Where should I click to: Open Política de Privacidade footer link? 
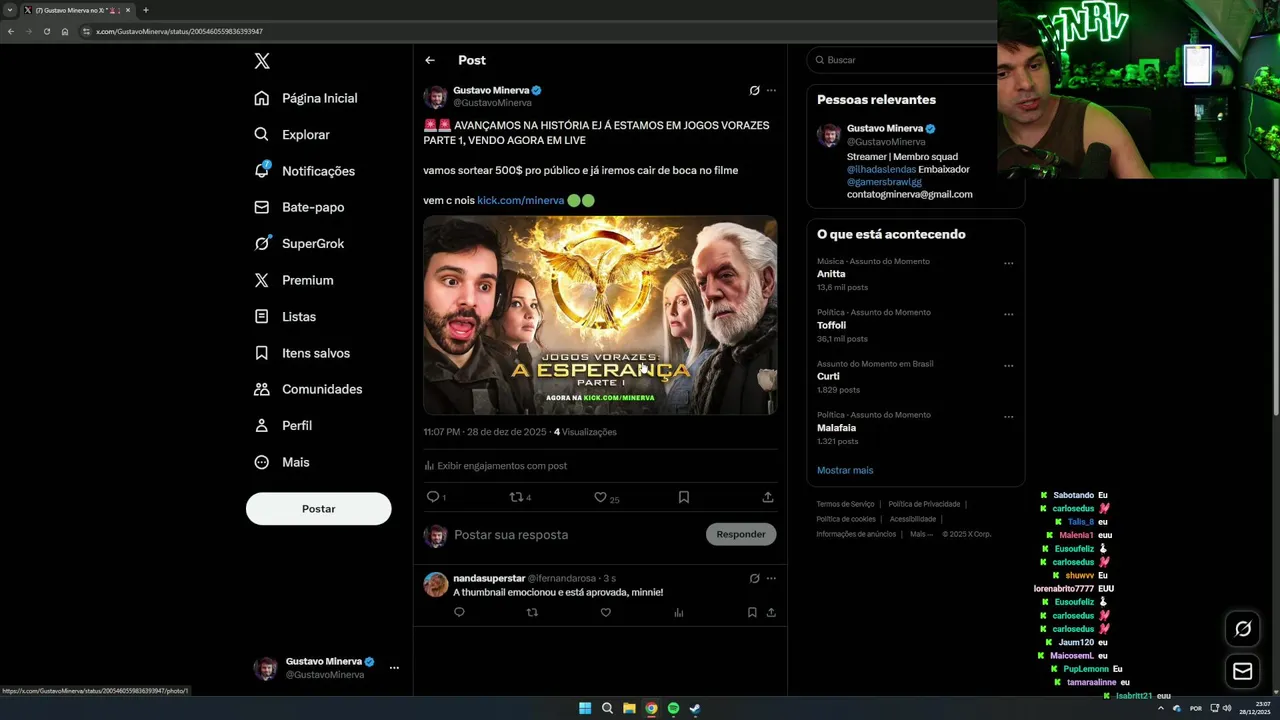[x=924, y=504]
